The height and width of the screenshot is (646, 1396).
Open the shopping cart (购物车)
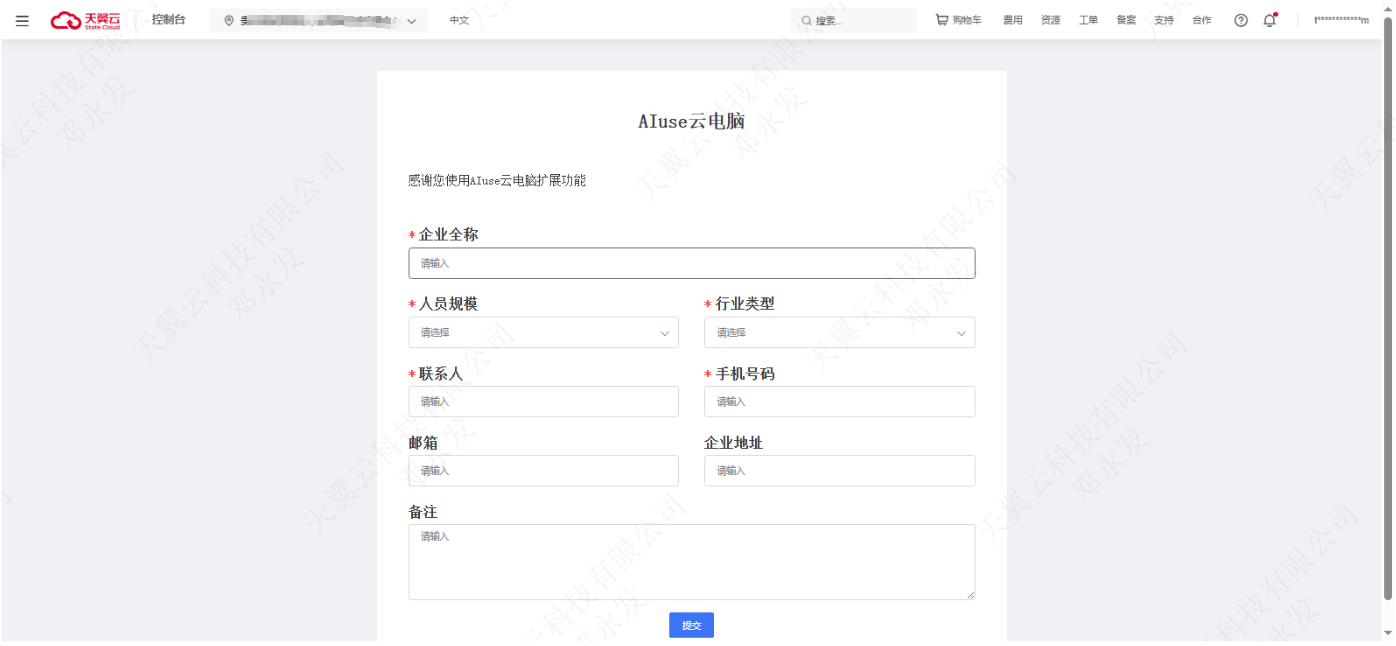tap(958, 20)
